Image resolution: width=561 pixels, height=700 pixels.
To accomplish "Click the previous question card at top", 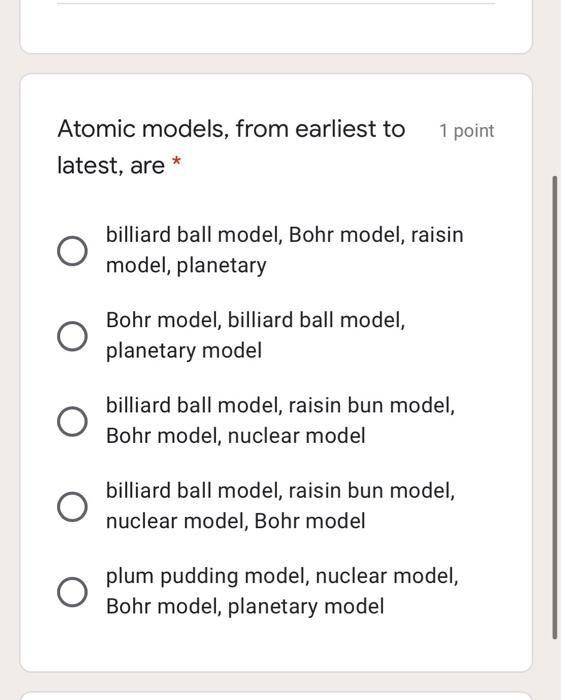I will click(x=276, y=26).
